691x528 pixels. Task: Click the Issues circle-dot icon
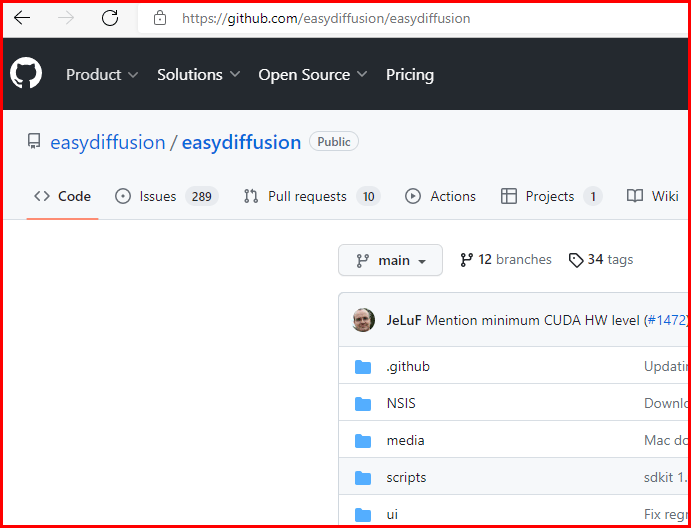(123, 196)
